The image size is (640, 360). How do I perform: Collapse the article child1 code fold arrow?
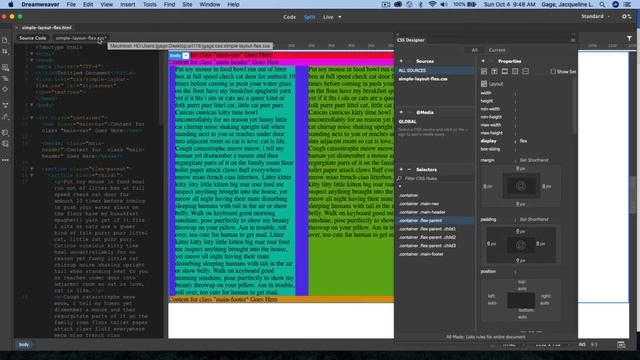click(x=32, y=175)
